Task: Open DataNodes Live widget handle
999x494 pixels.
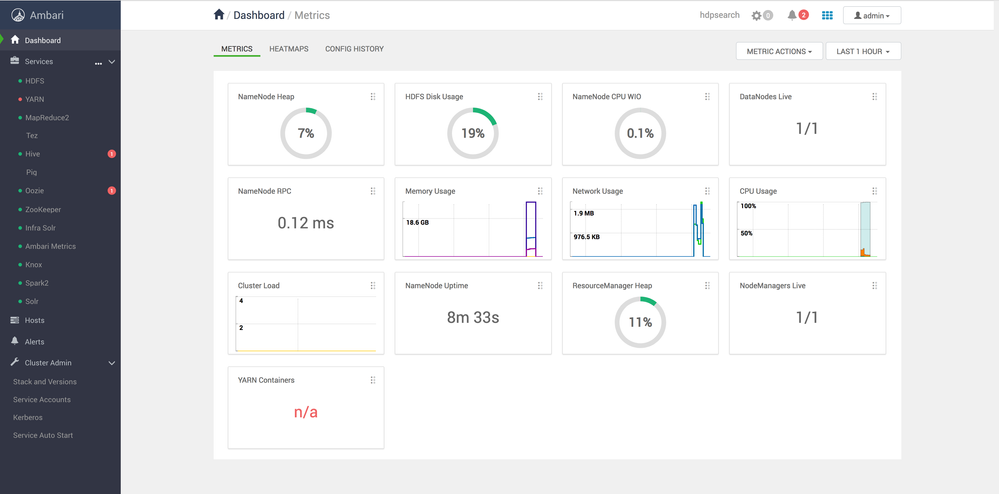Action: 874,96
